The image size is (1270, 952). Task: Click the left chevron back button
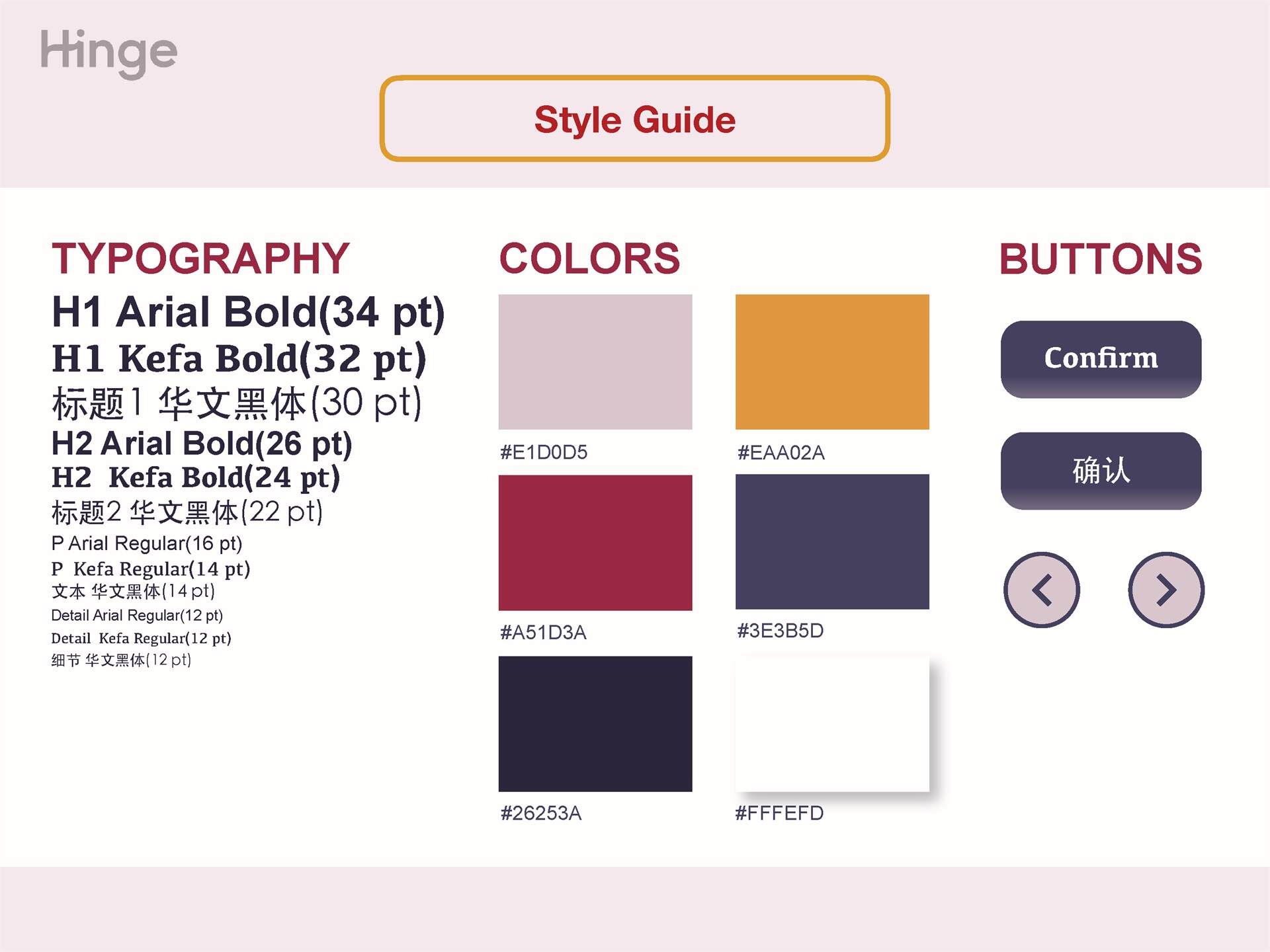pos(1042,590)
